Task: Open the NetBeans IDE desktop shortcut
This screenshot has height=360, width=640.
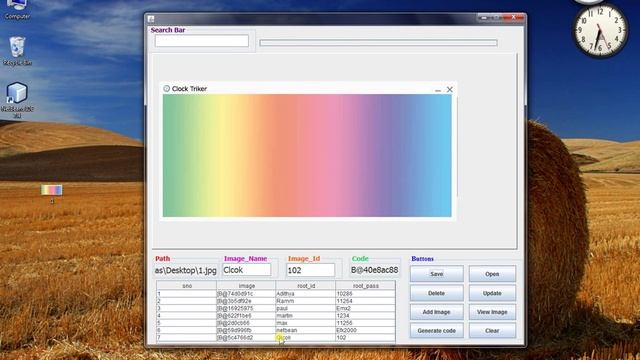Action: [x=17, y=100]
